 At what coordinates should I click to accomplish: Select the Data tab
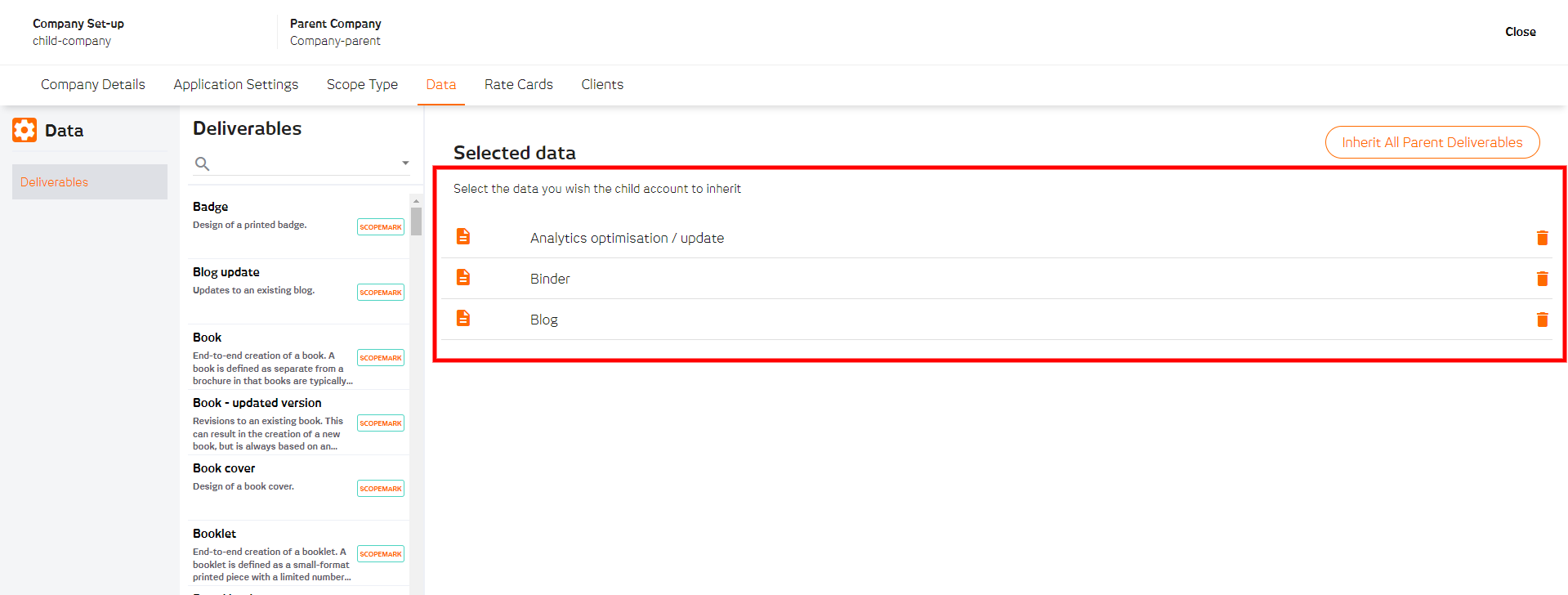(x=441, y=84)
